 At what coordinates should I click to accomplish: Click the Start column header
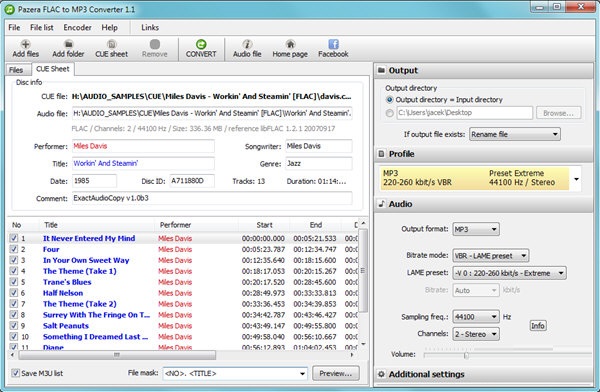(x=264, y=225)
